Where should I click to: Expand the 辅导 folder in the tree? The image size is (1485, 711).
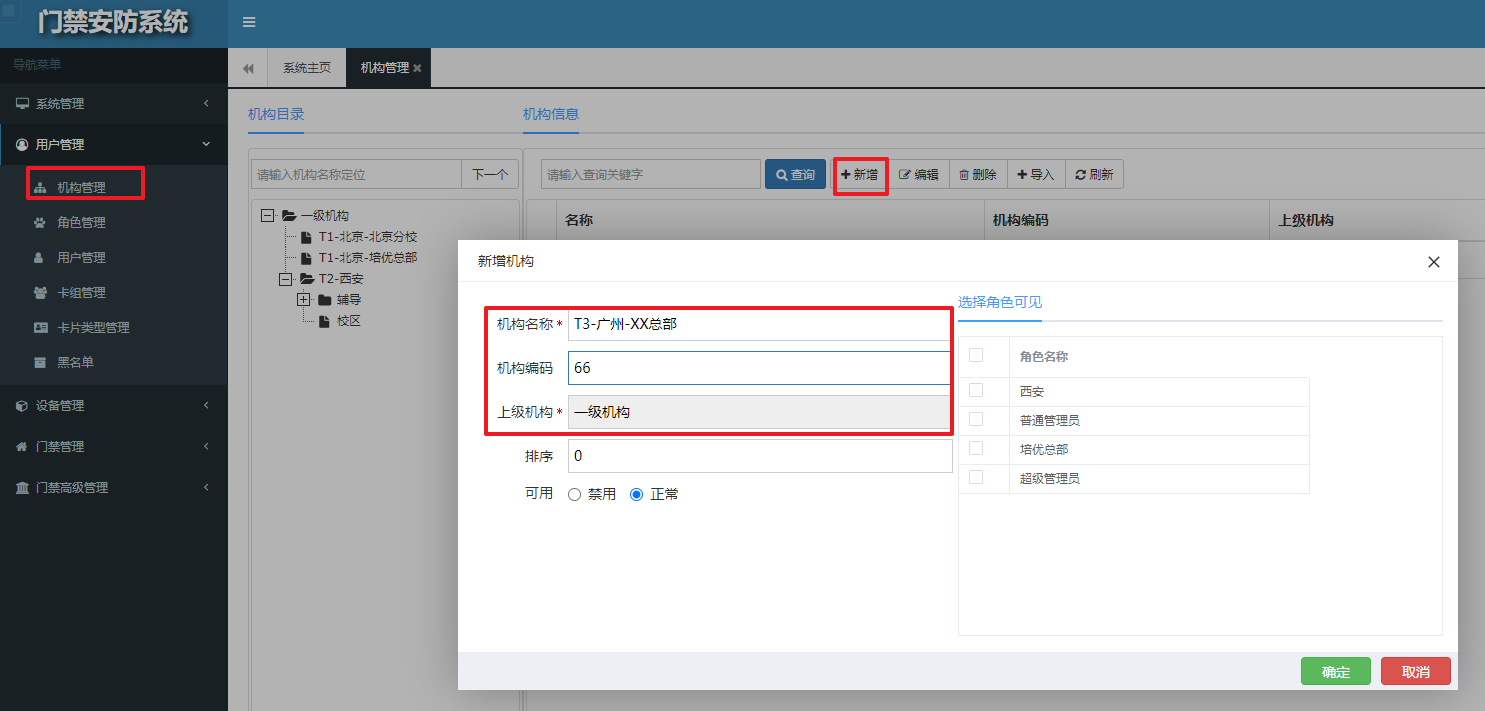(304, 299)
